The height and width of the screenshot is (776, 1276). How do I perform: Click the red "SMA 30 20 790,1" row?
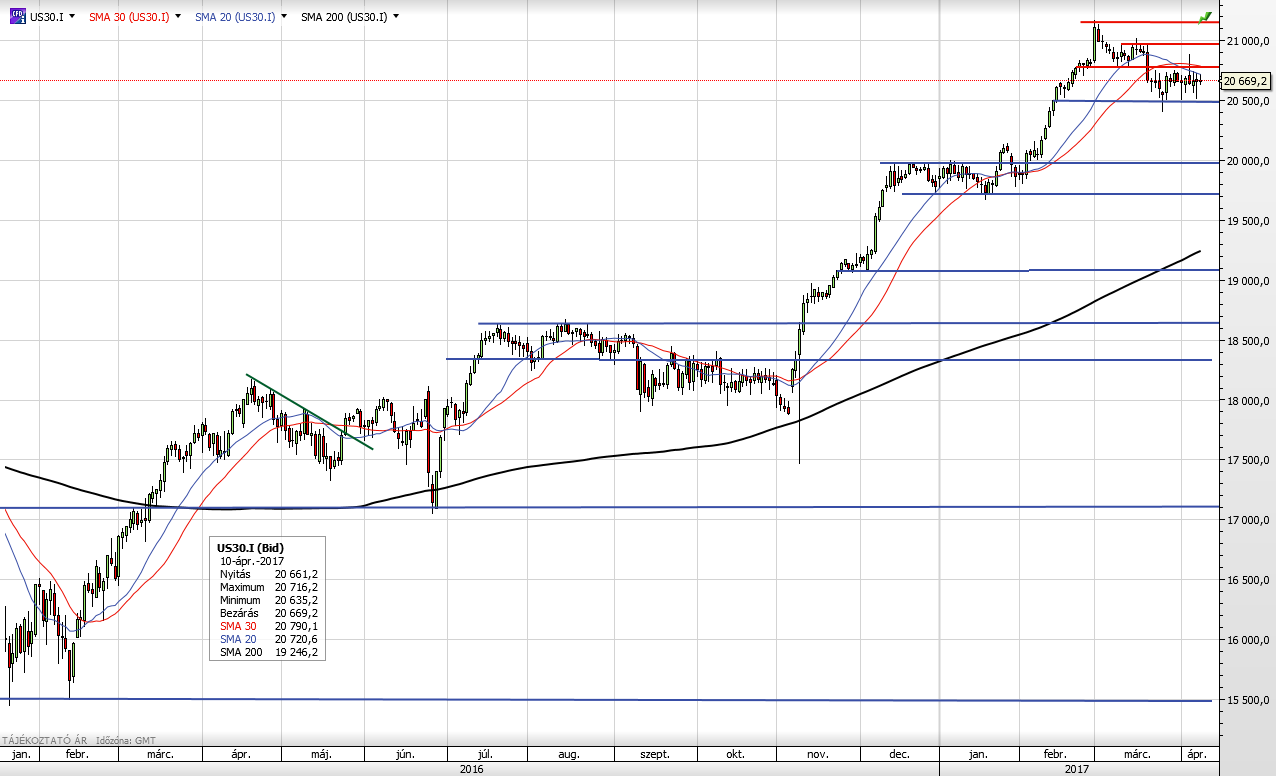[x=268, y=626]
